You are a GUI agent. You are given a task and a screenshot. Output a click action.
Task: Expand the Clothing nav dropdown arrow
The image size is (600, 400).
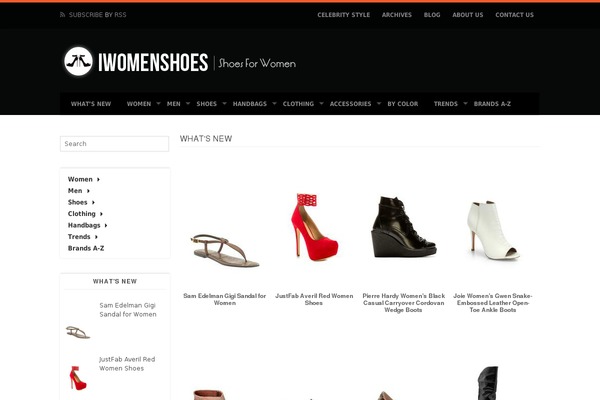click(x=321, y=103)
